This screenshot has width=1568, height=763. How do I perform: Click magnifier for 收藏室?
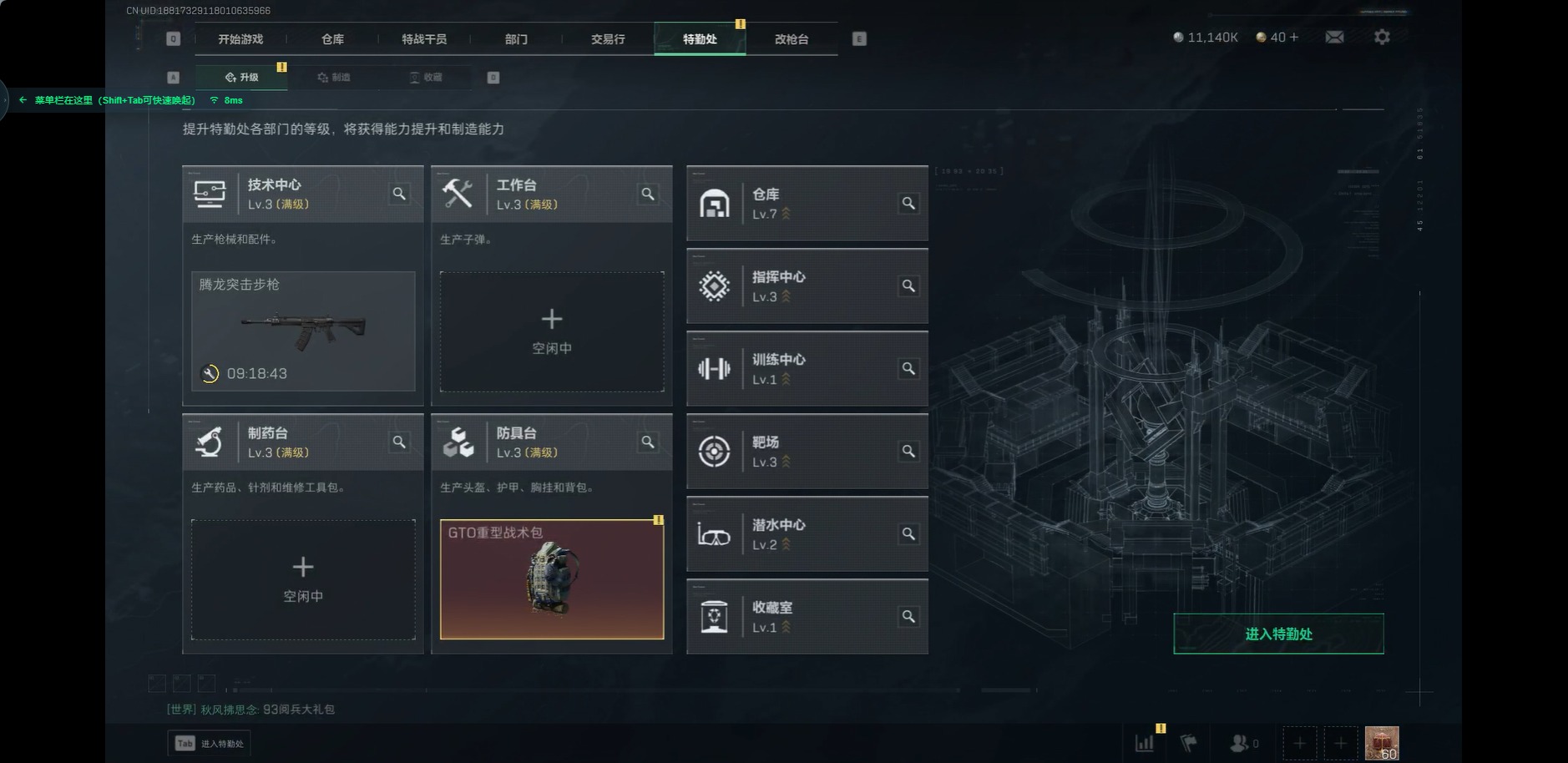[x=908, y=616]
